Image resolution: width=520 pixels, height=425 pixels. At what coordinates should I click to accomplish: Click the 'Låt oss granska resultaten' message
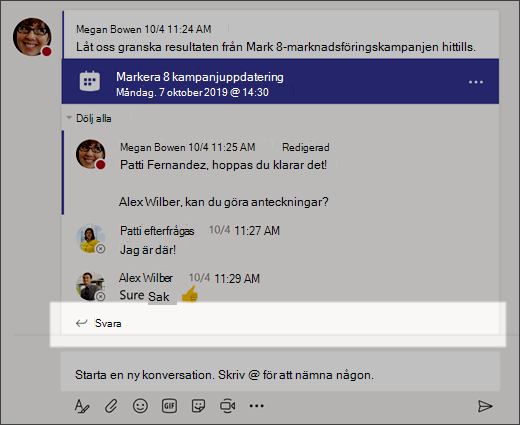[x=276, y=47]
